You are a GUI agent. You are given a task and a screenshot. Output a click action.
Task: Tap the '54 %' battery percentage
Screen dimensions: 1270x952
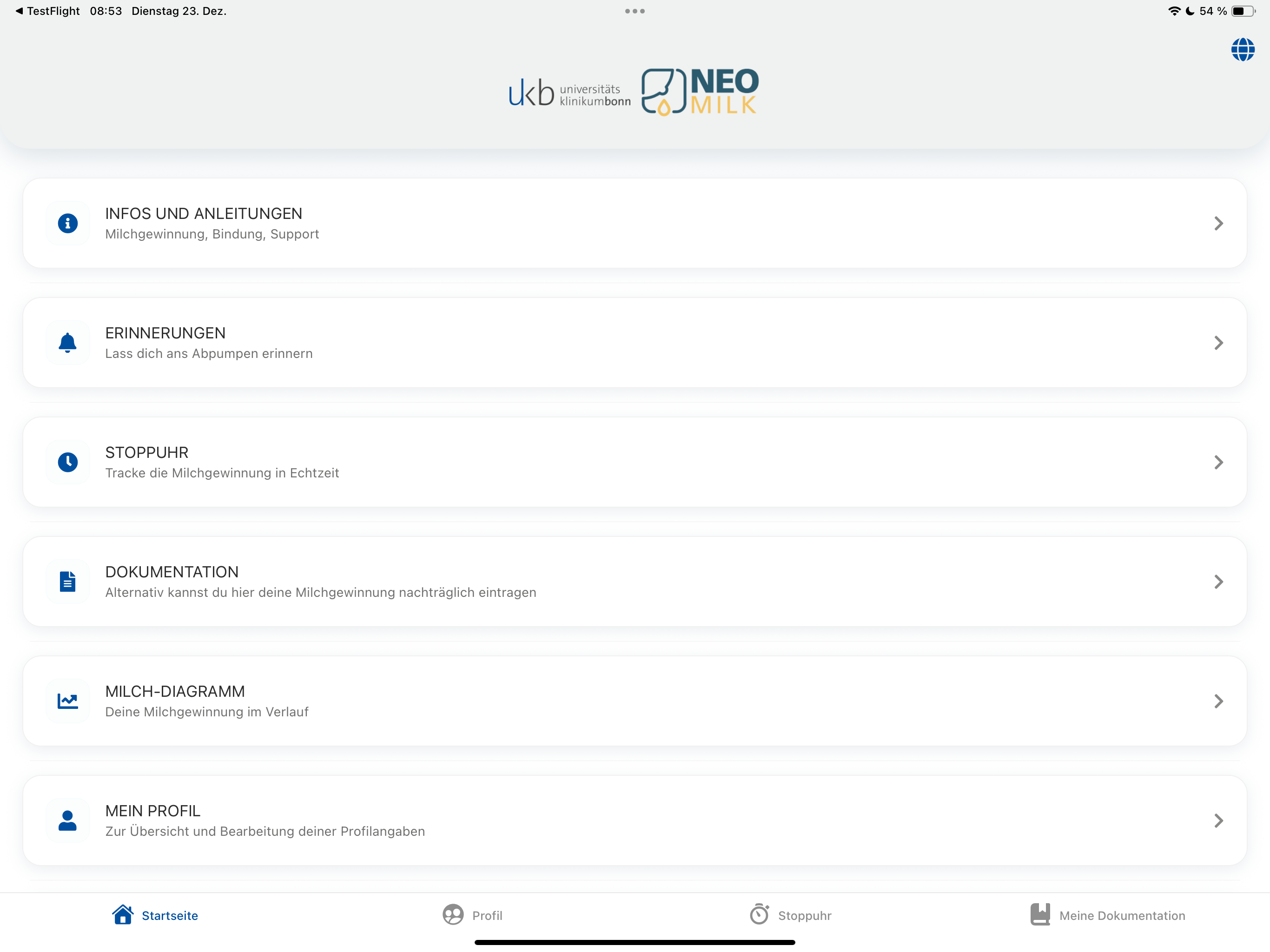click(x=1213, y=11)
